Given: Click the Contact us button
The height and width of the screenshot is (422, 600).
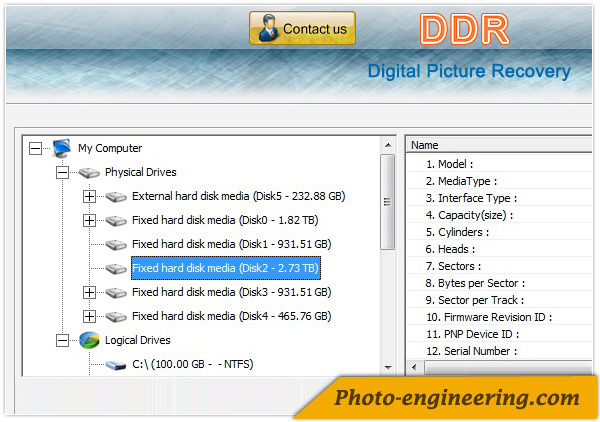Looking at the screenshot, I should tap(302, 28).
